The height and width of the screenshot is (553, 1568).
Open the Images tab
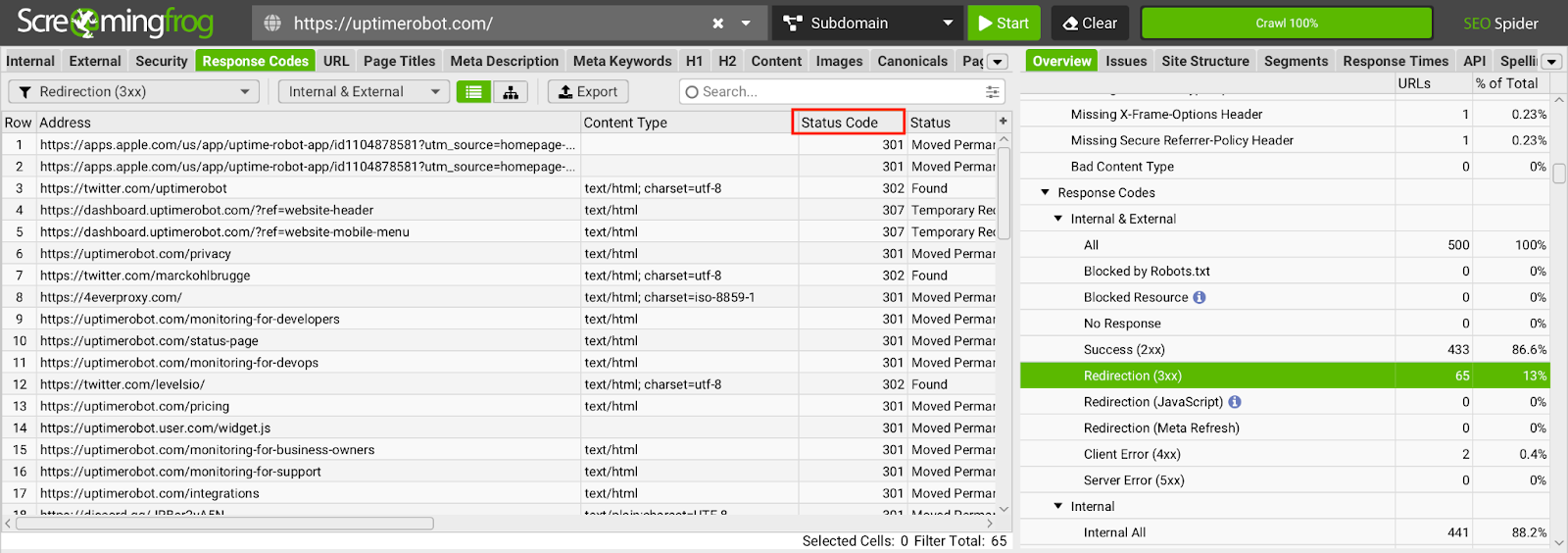tap(839, 61)
